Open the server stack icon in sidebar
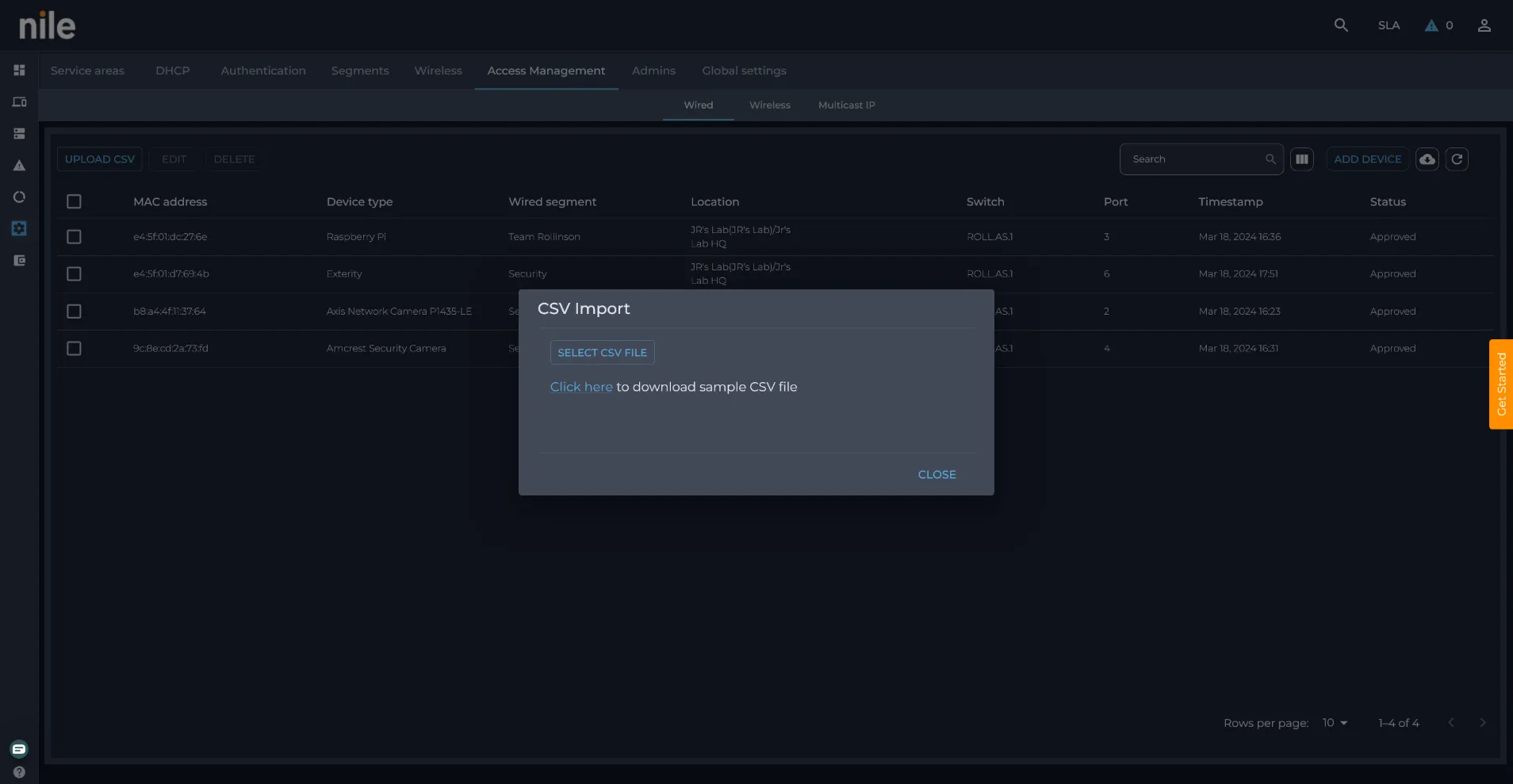Screen dimensions: 1513x784 coord(19,133)
